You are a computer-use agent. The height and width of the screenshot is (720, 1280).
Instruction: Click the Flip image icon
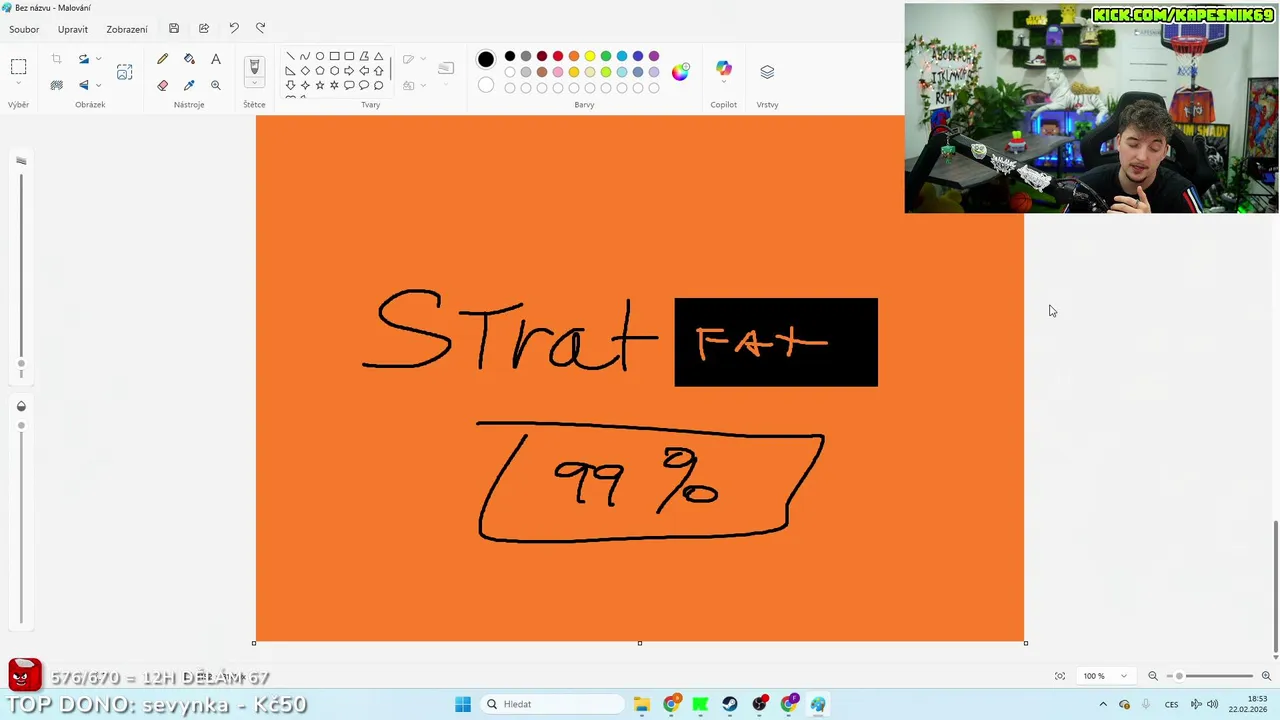tap(84, 85)
